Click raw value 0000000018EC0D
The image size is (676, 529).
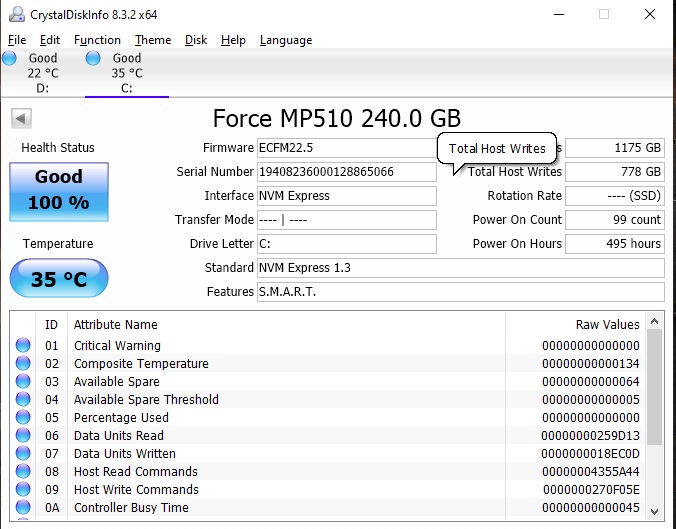pos(590,454)
